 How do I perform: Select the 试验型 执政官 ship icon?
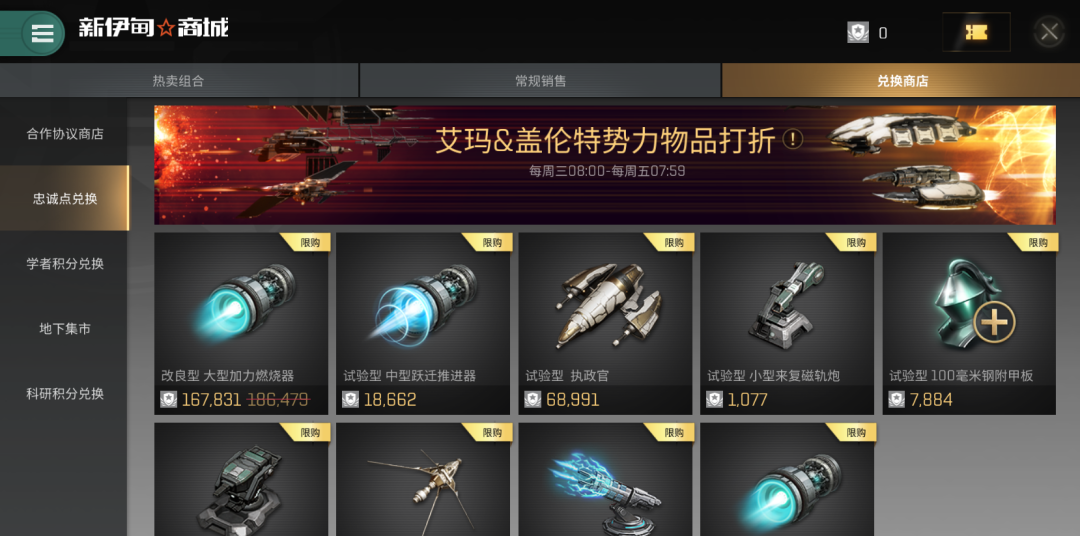point(605,305)
